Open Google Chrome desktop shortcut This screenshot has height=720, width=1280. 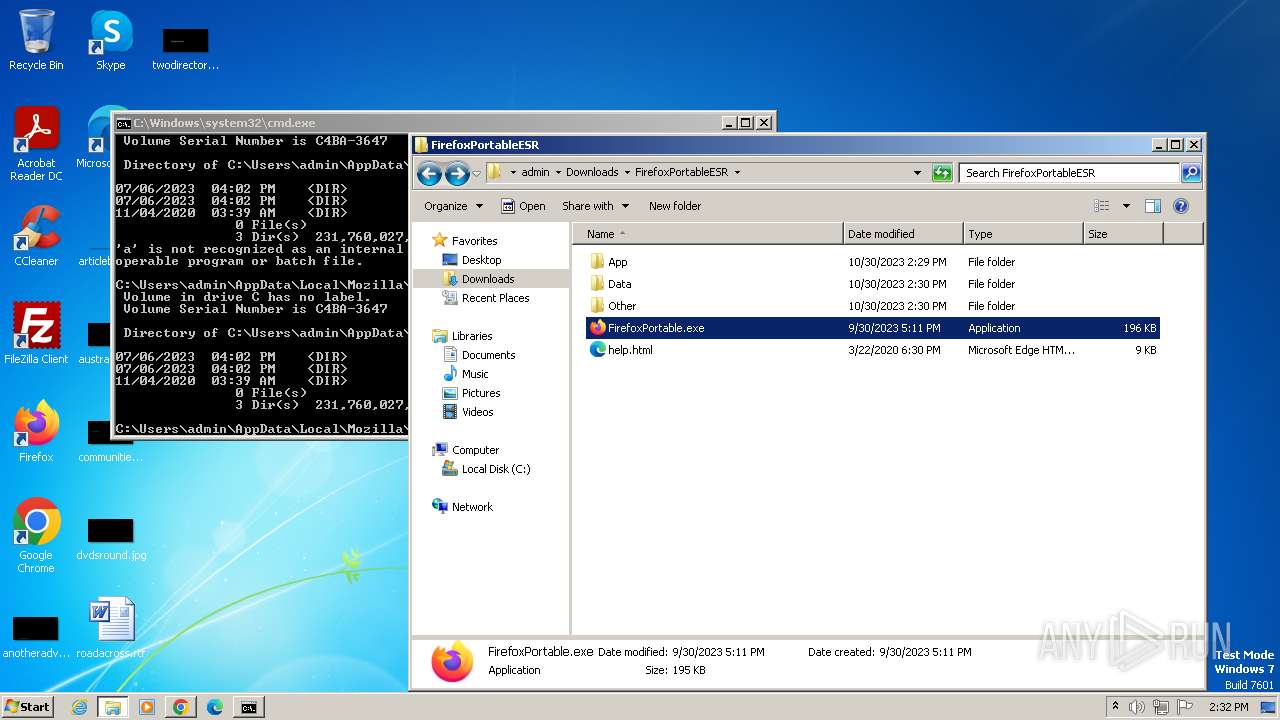tap(36, 535)
